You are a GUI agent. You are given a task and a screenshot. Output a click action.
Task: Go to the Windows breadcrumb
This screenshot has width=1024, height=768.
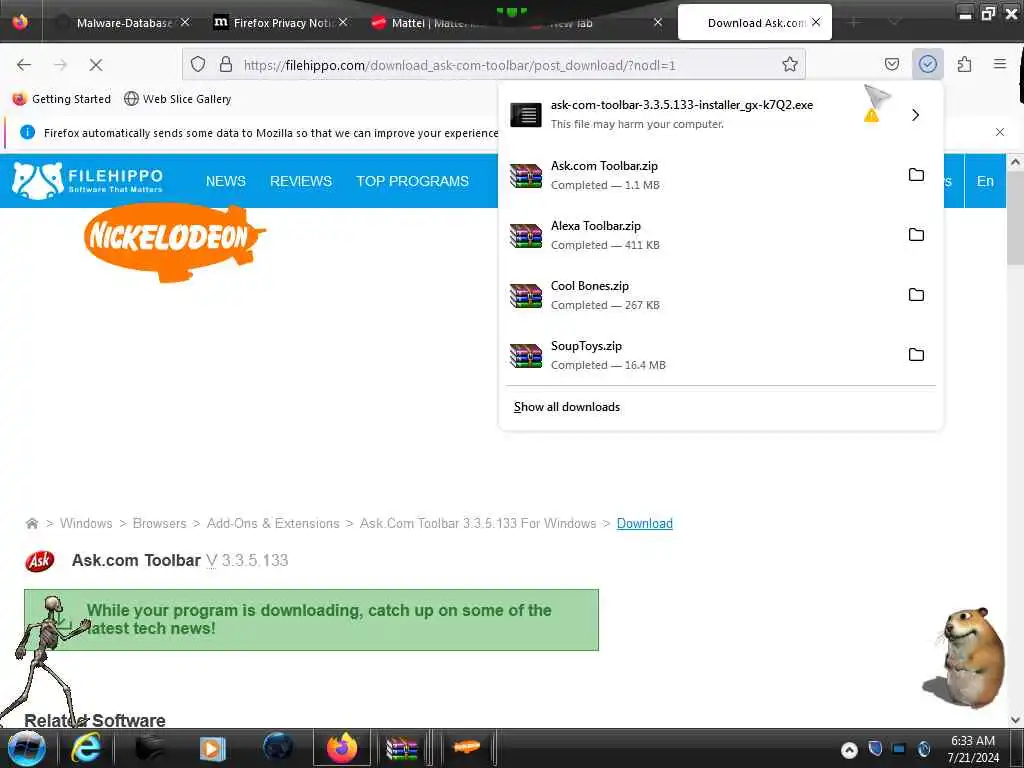coord(86,523)
